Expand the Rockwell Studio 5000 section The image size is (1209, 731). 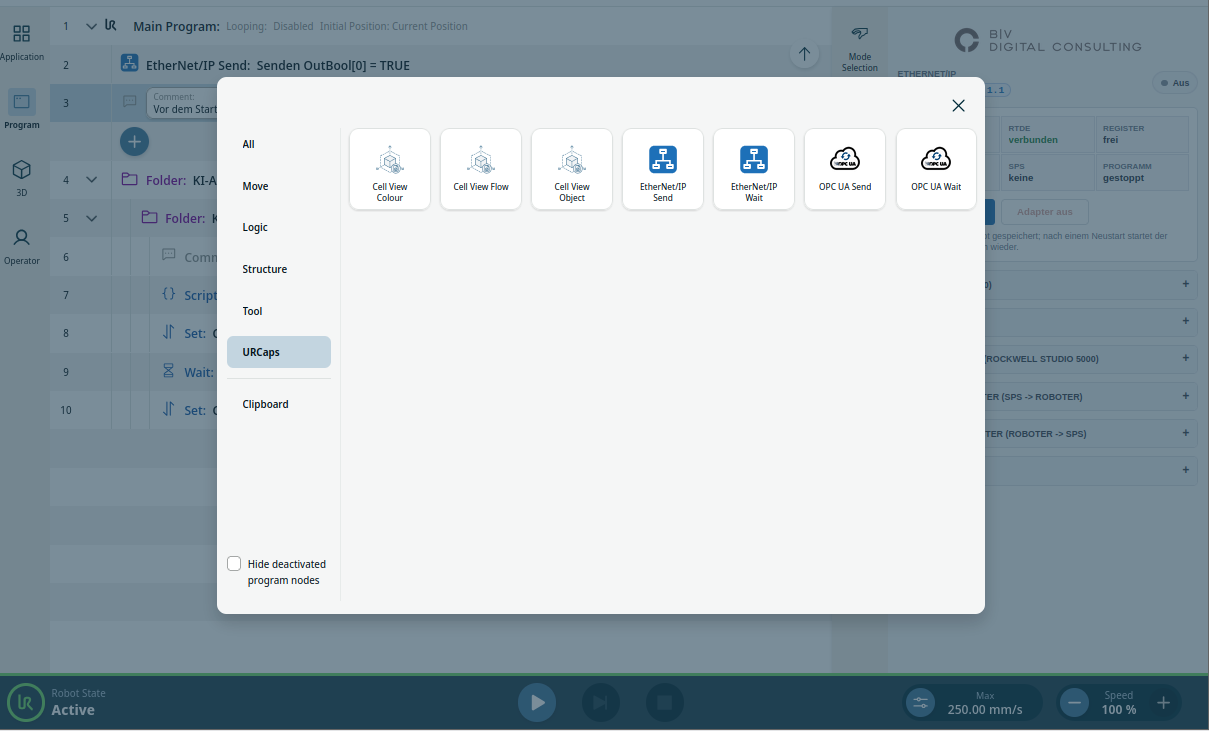[x=1092, y=359]
